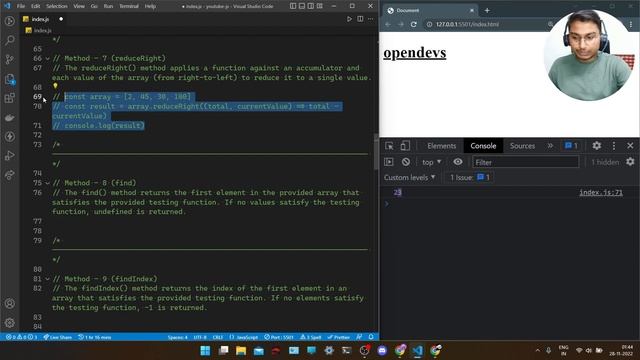This screenshot has width=640, height=360.
Task: Open the Accounts icon in VS Code
Action: tap(9, 303)
